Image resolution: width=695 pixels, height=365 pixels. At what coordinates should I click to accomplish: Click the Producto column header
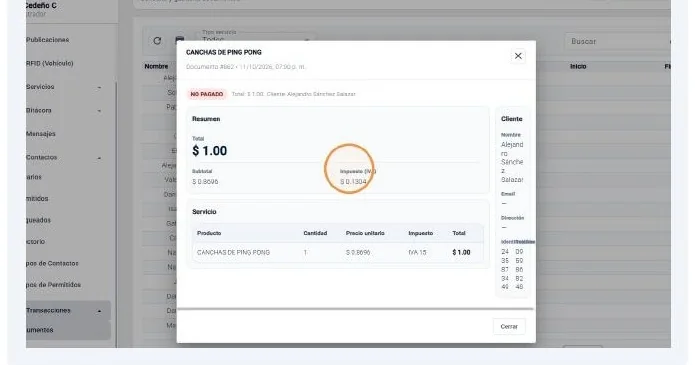pos(209,233)
